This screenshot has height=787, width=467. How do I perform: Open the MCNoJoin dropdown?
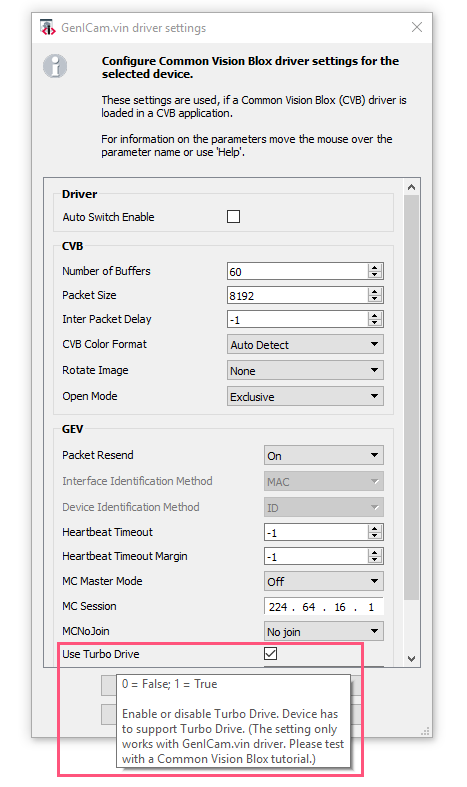[x=324, y=631]
